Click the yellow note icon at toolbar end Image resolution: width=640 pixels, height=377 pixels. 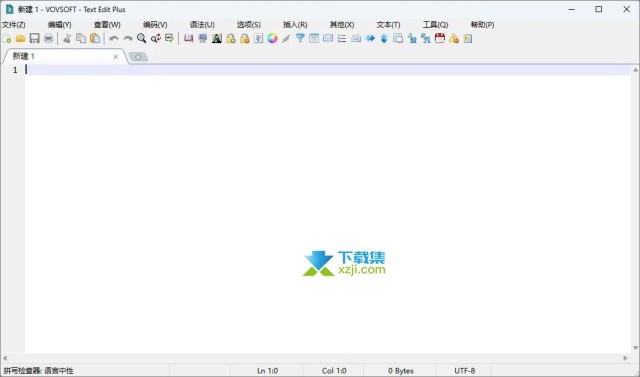pos(468,39)
